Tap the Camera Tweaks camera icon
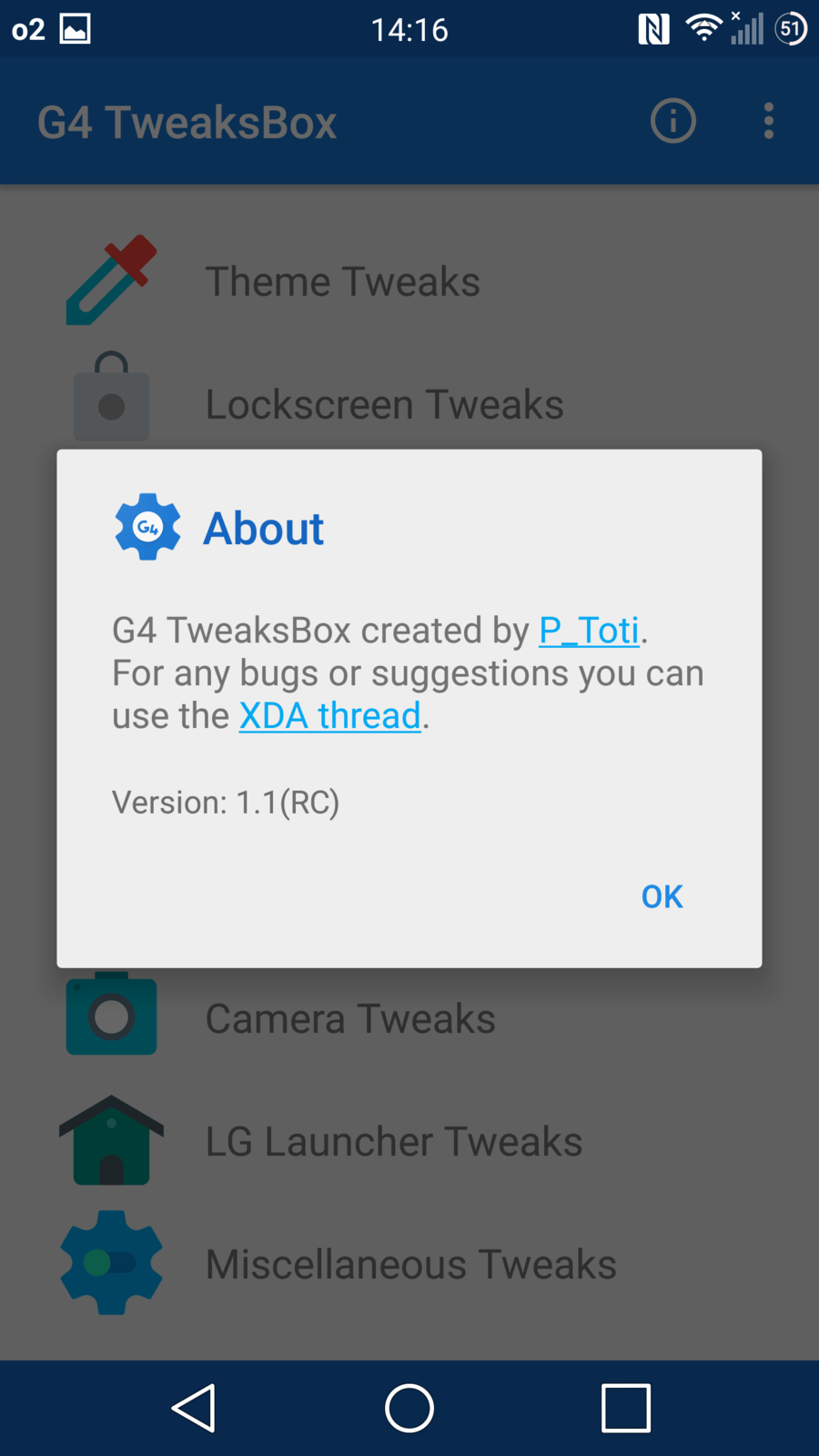819x1456 pixels. (111, 1016)
